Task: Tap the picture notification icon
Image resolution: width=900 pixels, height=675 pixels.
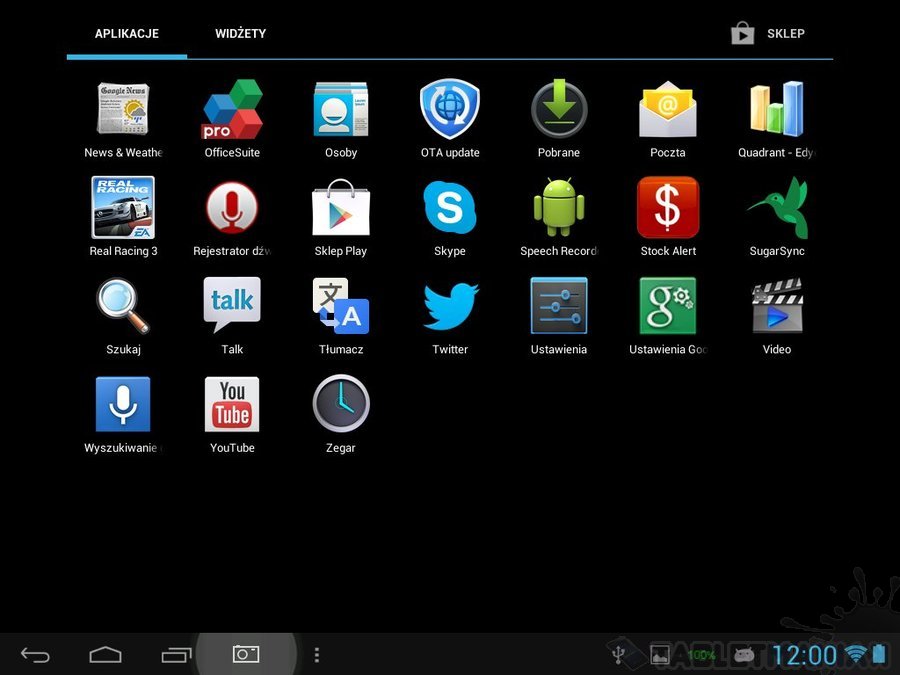Action: point(660,655)
